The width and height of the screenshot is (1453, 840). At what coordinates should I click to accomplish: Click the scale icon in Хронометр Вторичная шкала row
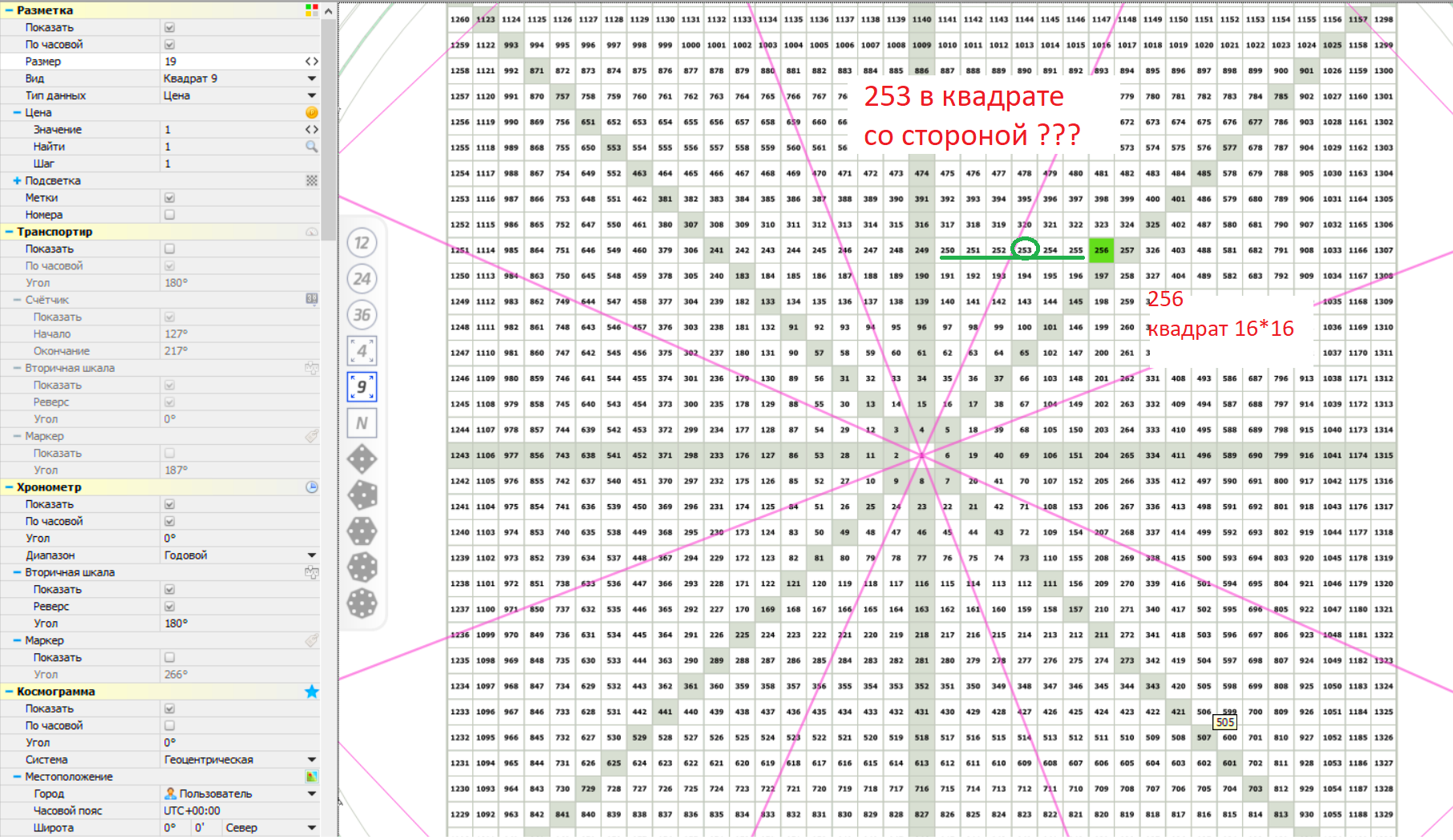pos(312,572)
